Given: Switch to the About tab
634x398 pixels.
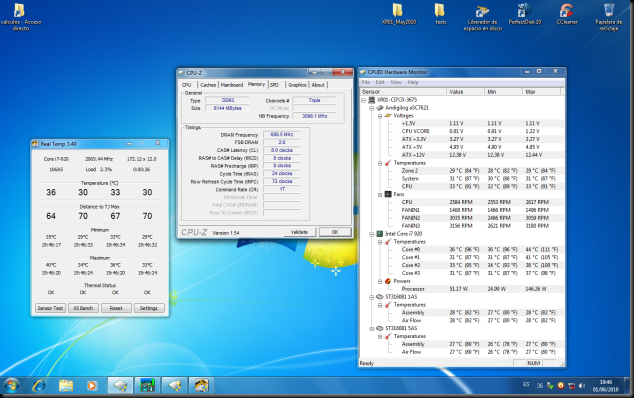Looking at the screenshot, I should 318,85.
